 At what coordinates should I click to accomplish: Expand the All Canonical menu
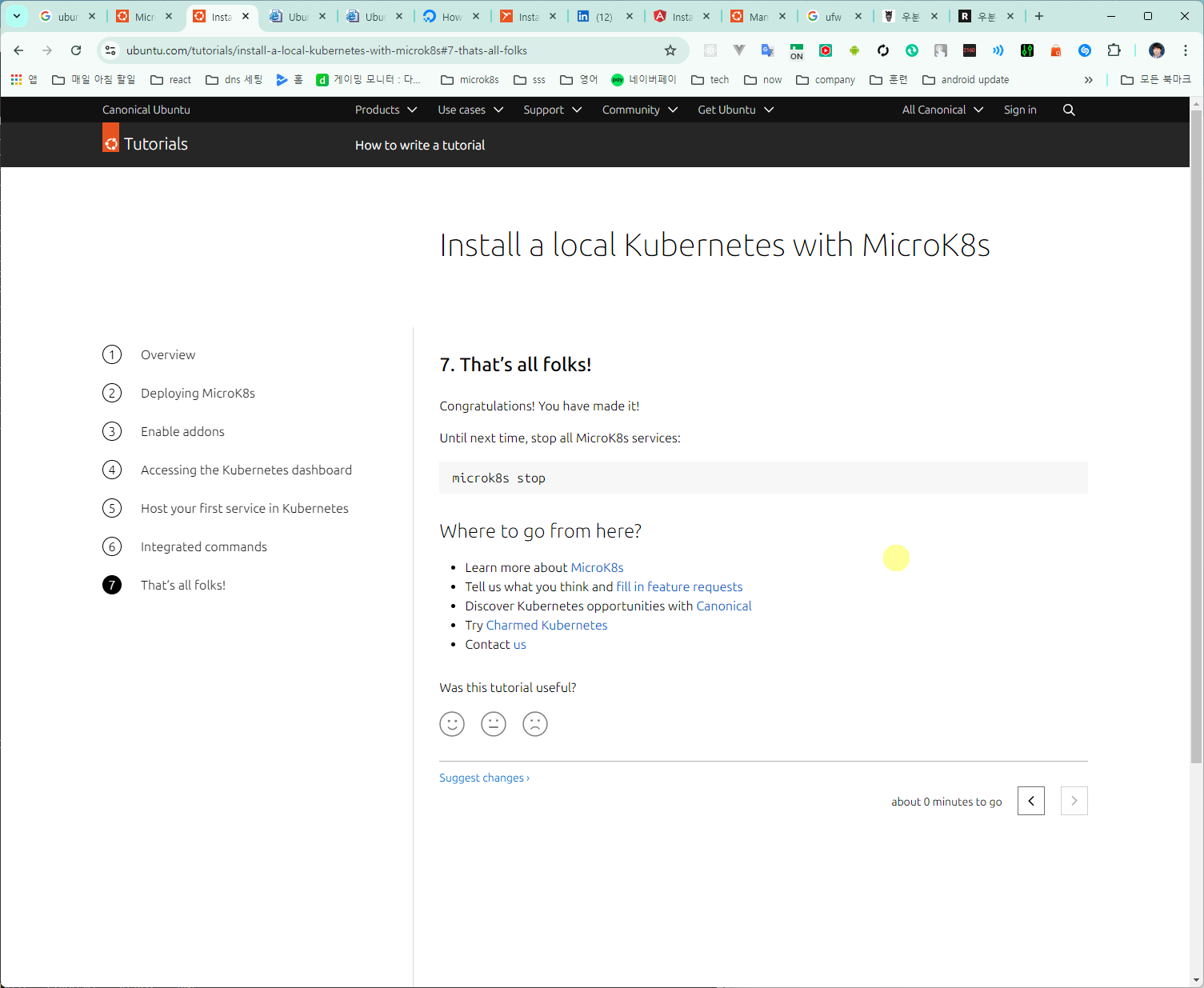click(942, 110)
